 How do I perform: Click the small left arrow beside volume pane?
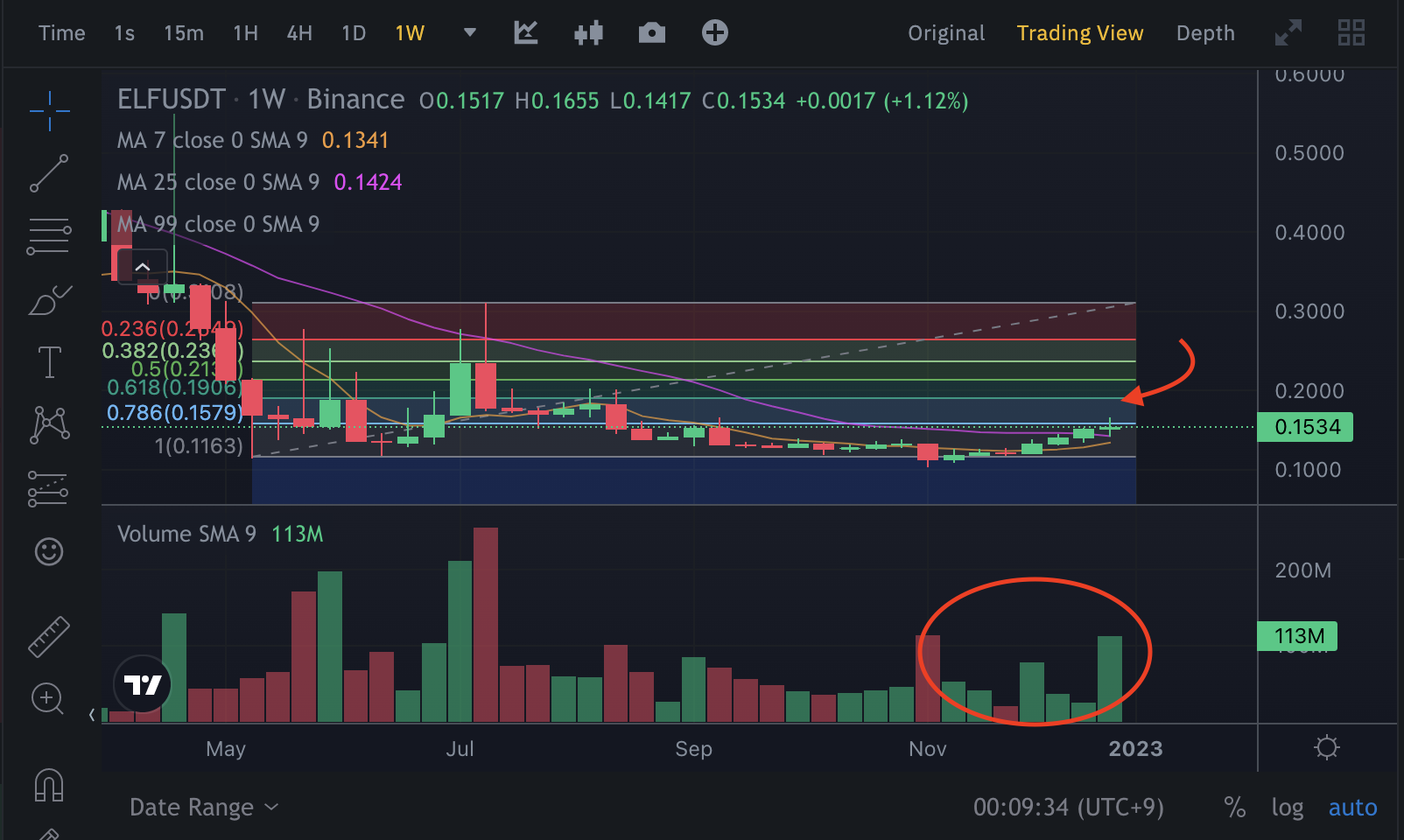(x=92, y=715)
